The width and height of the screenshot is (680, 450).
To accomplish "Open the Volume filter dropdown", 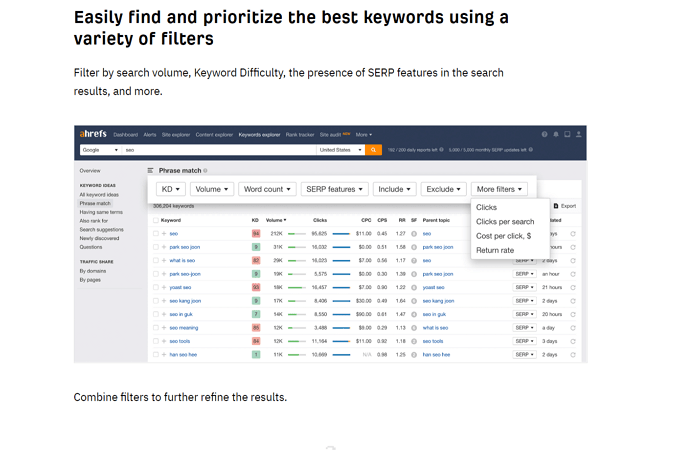I will tap(212, 189).
